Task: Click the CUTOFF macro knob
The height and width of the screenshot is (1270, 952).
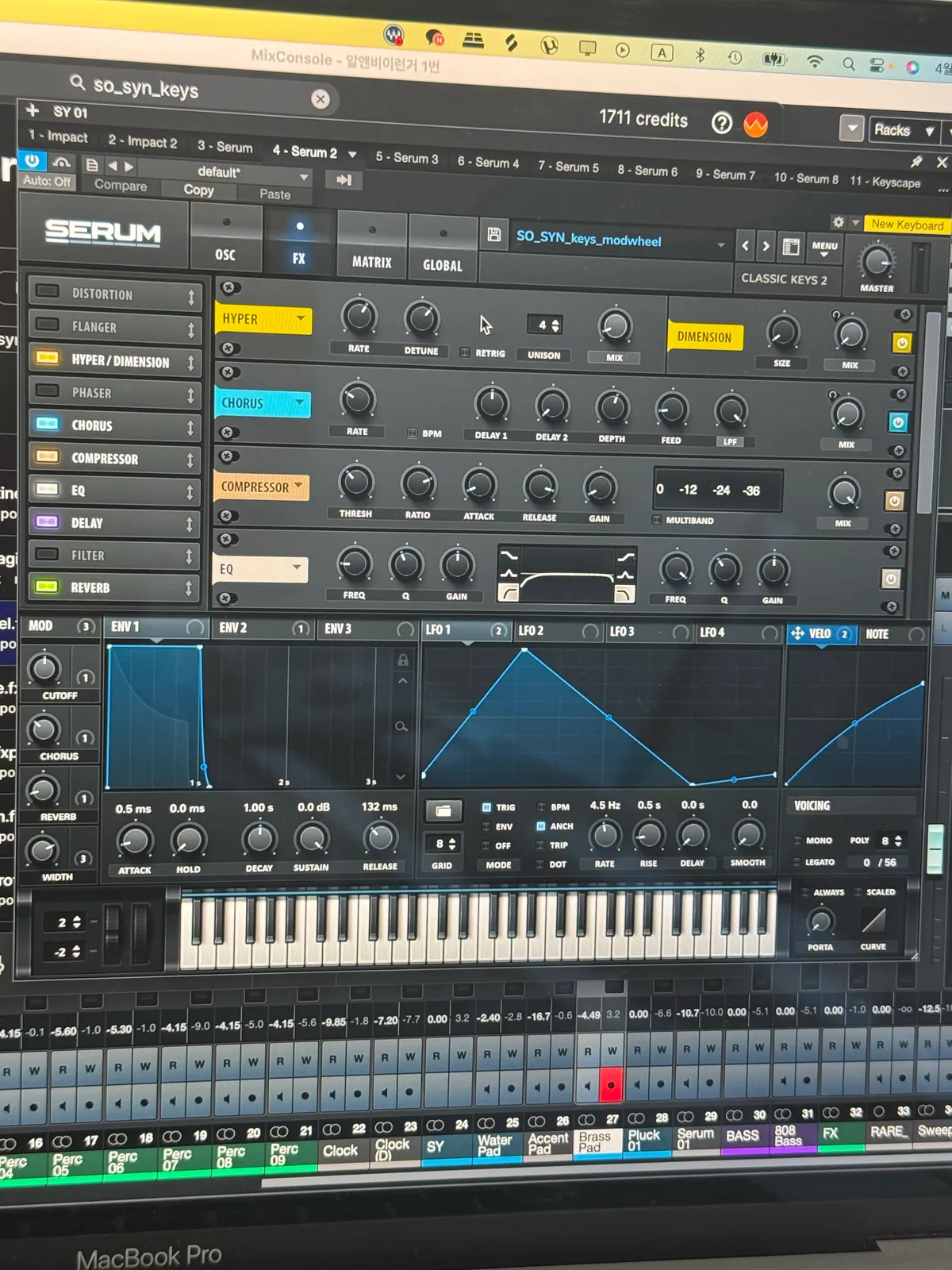Action: (x=44, y=668)
